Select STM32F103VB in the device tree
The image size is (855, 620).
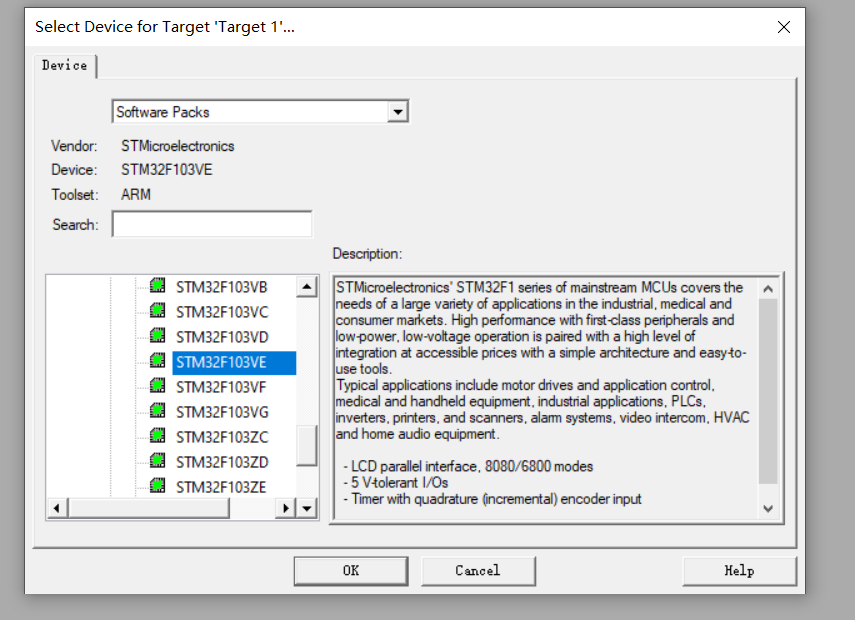tap(221, 287)
